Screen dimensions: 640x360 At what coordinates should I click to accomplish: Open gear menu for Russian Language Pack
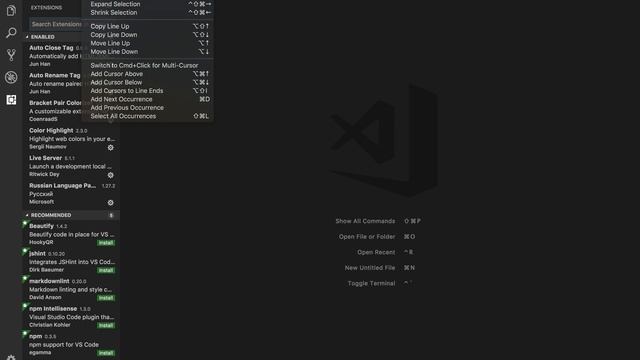click(x=110, y=202)
